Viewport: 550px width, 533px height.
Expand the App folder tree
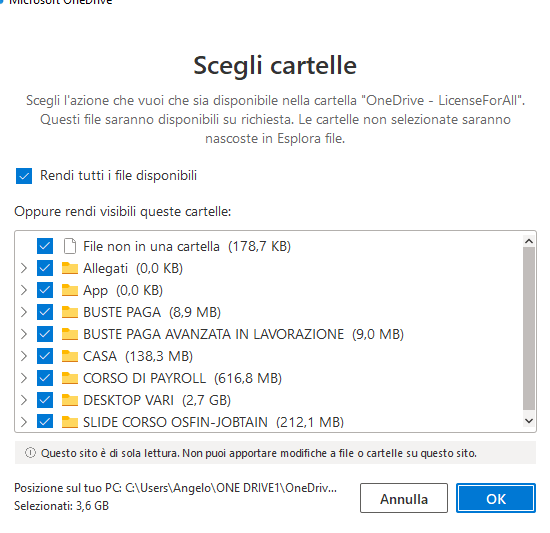click(24, 290)
